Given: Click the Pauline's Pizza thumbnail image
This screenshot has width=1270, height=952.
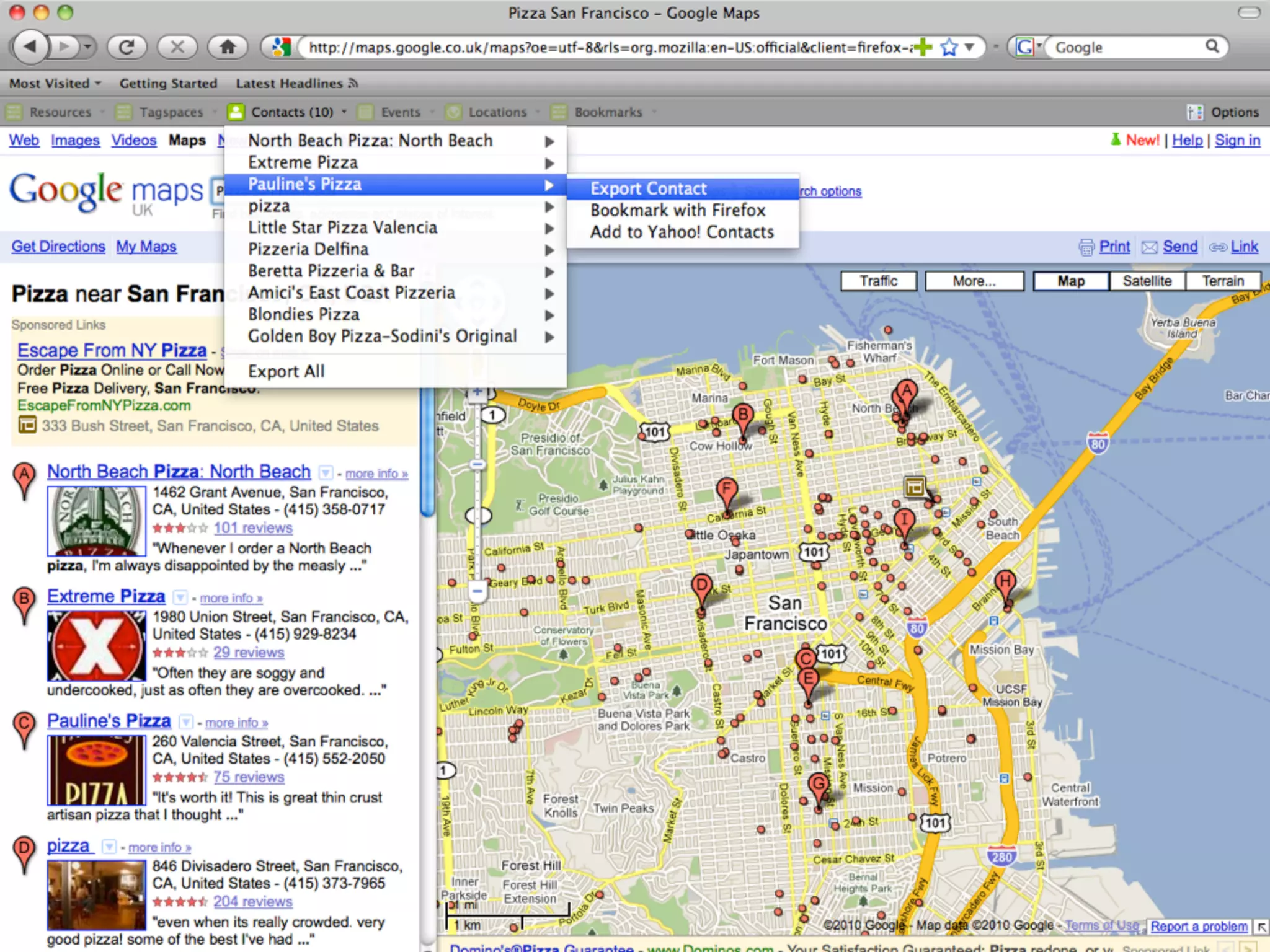Looking at the screenshot, I should [x=96, y=770].
